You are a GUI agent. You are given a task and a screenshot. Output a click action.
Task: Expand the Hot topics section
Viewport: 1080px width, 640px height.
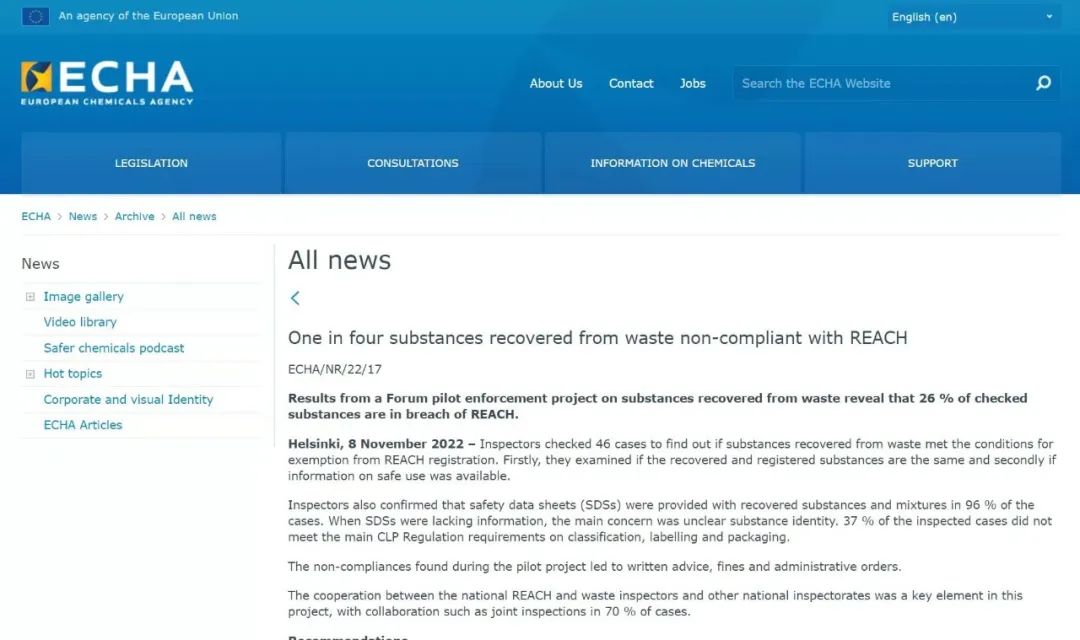(x=30, y=374)
